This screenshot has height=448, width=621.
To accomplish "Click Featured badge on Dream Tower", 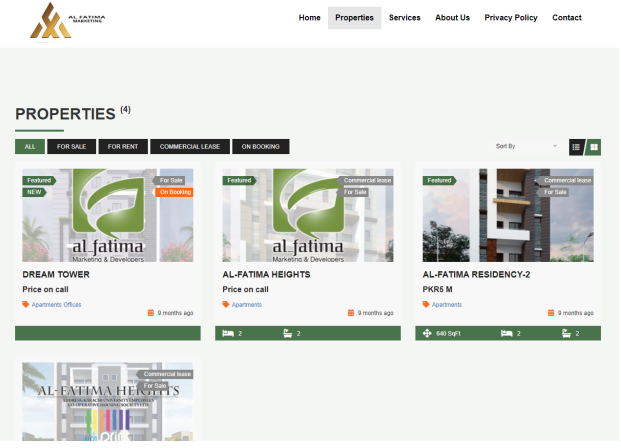I will click(x=39, y=181).
